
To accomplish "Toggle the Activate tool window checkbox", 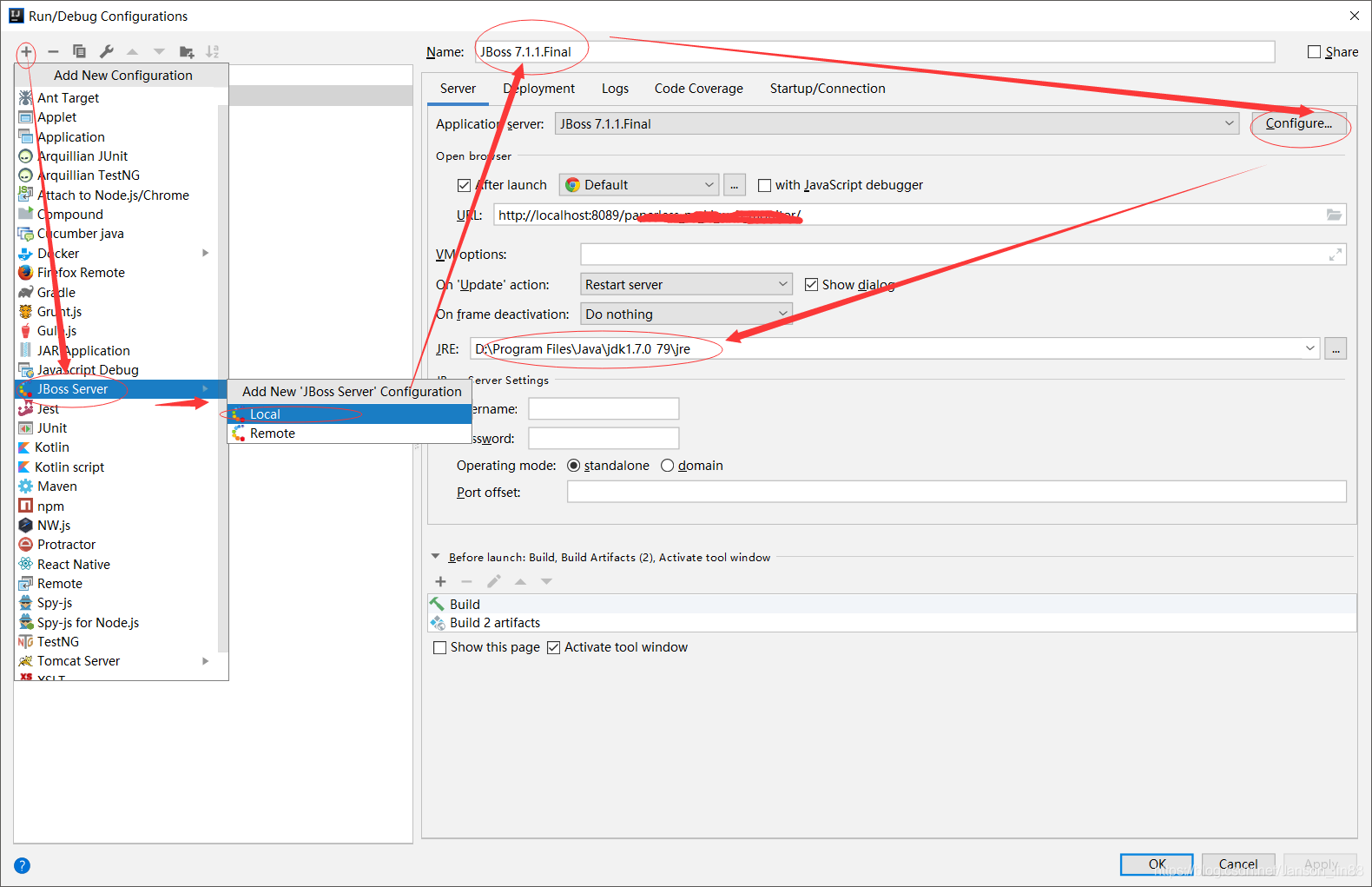I will pyautogui.click(x=553, y=647).
